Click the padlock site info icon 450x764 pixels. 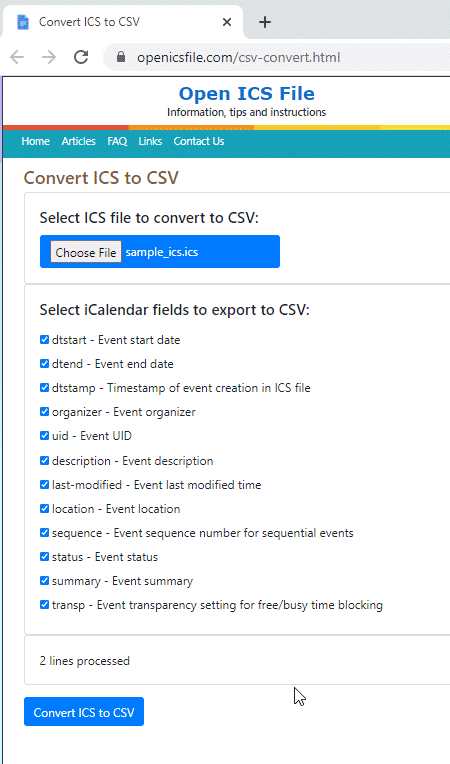(x=121, y=57)
